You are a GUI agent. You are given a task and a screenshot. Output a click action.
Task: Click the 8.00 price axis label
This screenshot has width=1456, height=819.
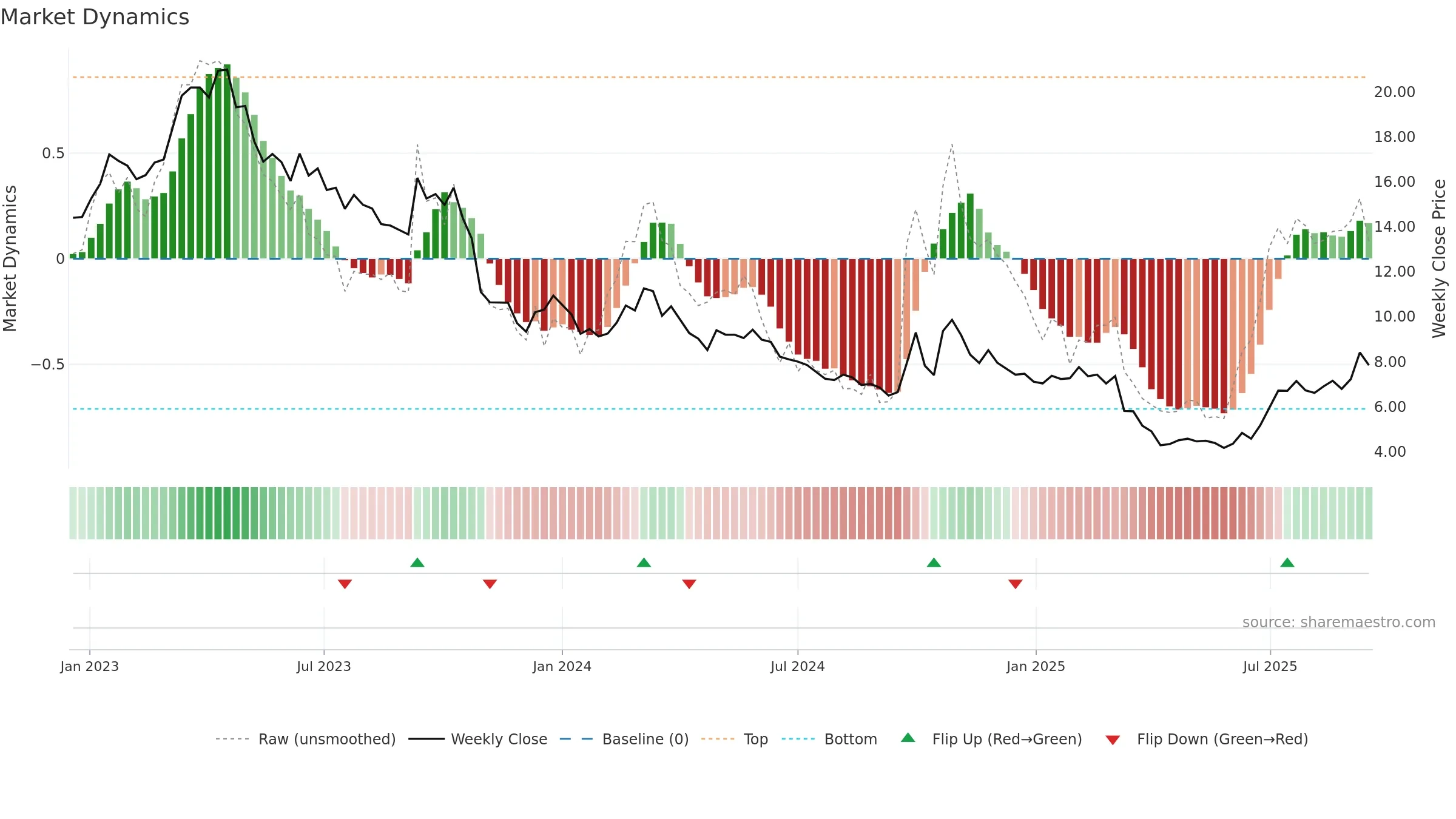(x=1390, y=362)
